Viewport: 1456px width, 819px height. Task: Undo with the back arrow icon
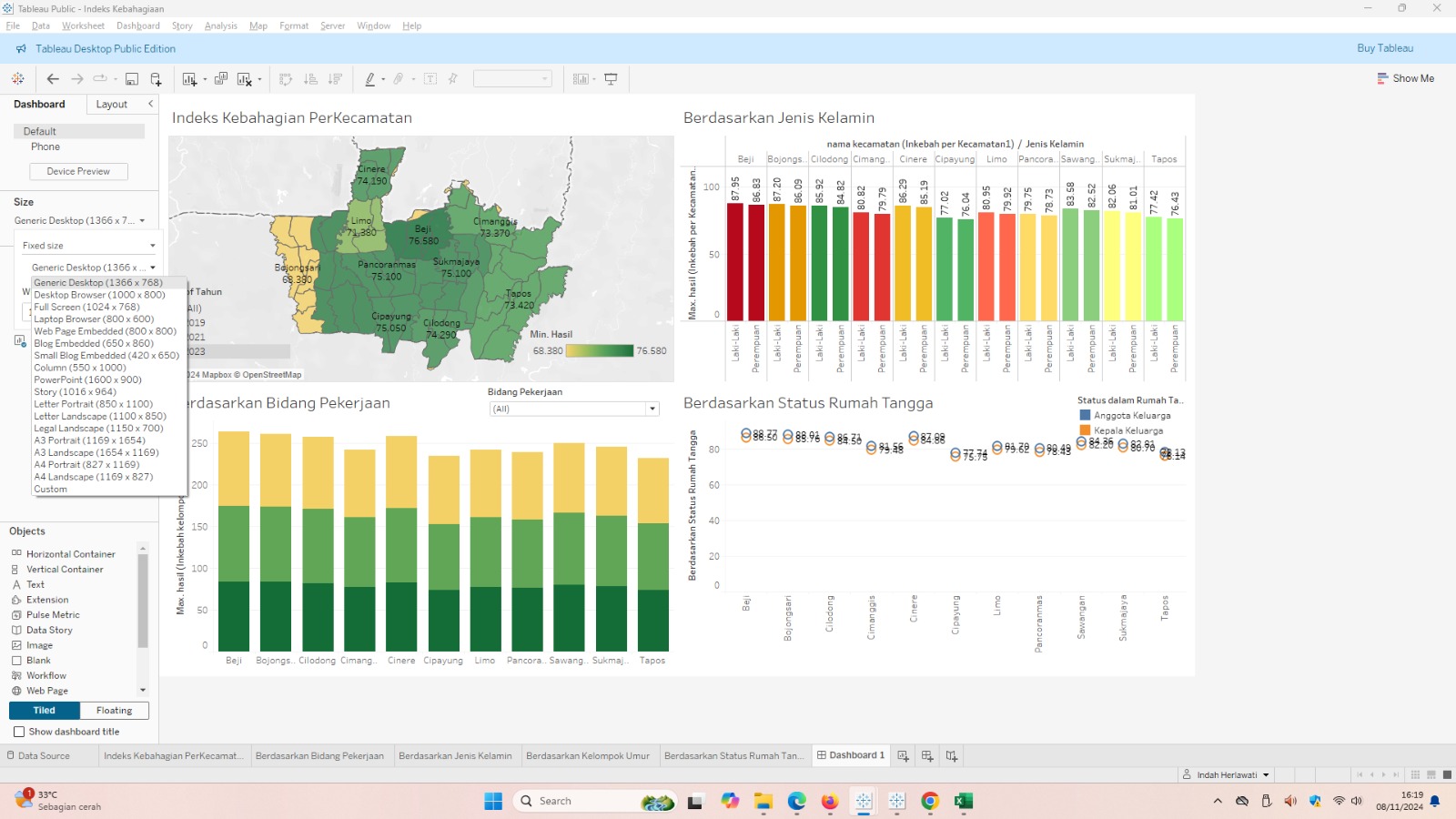point(53,79)
